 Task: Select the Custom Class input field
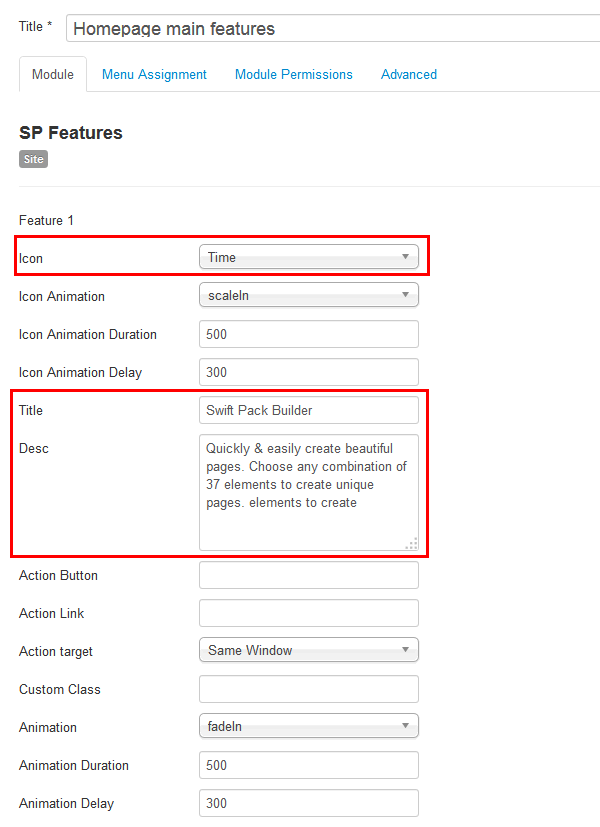[308, 689]
